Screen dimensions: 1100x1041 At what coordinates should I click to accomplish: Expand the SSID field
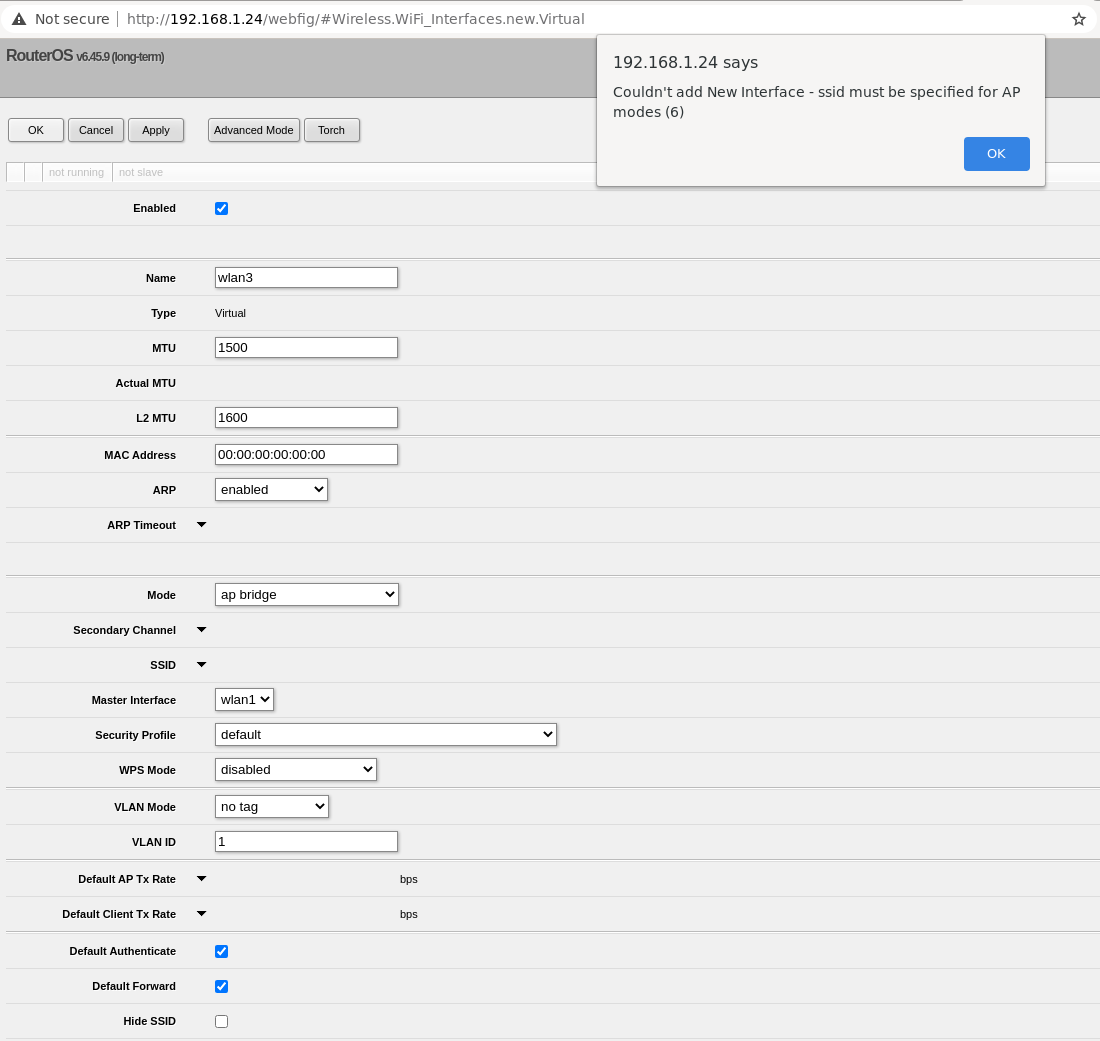click(x=200, y=664)
